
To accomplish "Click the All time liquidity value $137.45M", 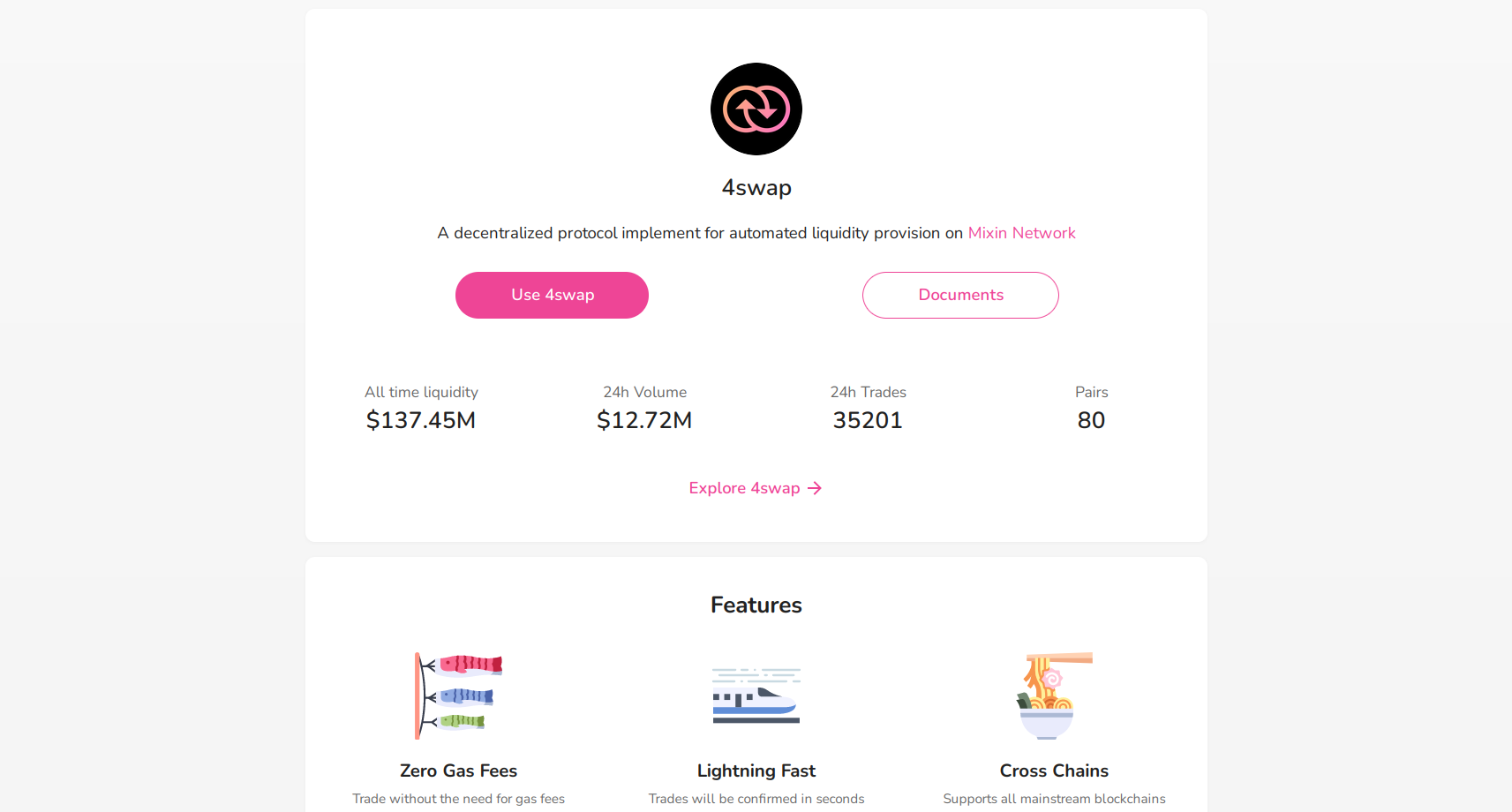I will coord(421,420).
